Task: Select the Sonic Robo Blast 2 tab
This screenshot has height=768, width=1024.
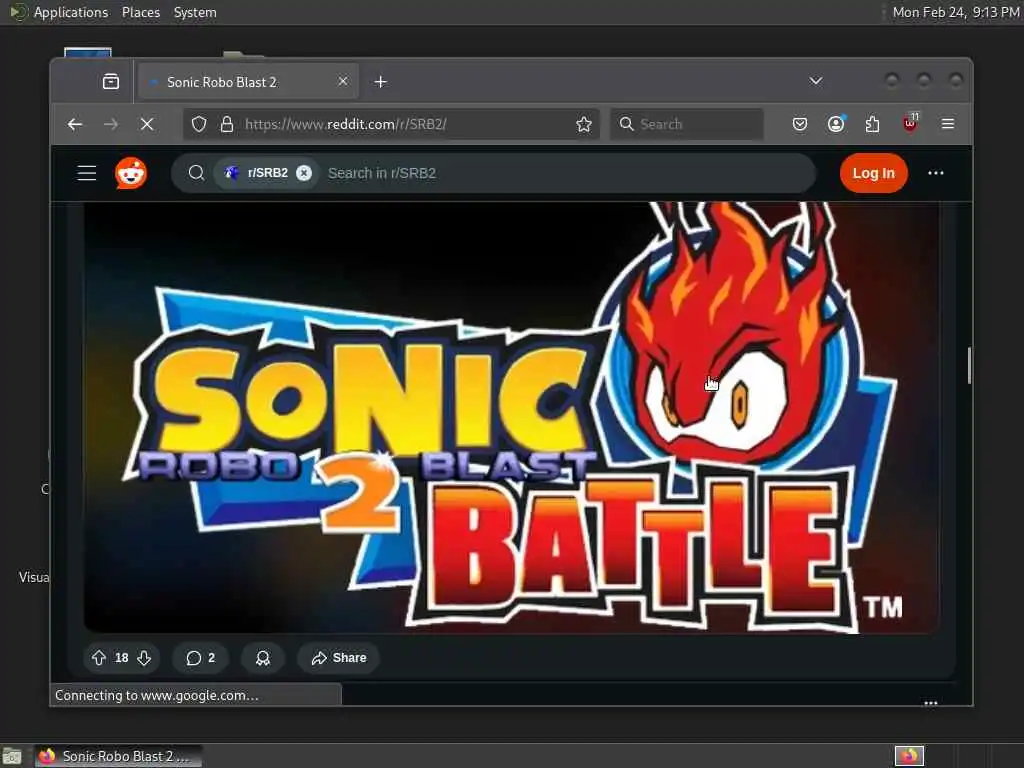Action: (248, 82)
